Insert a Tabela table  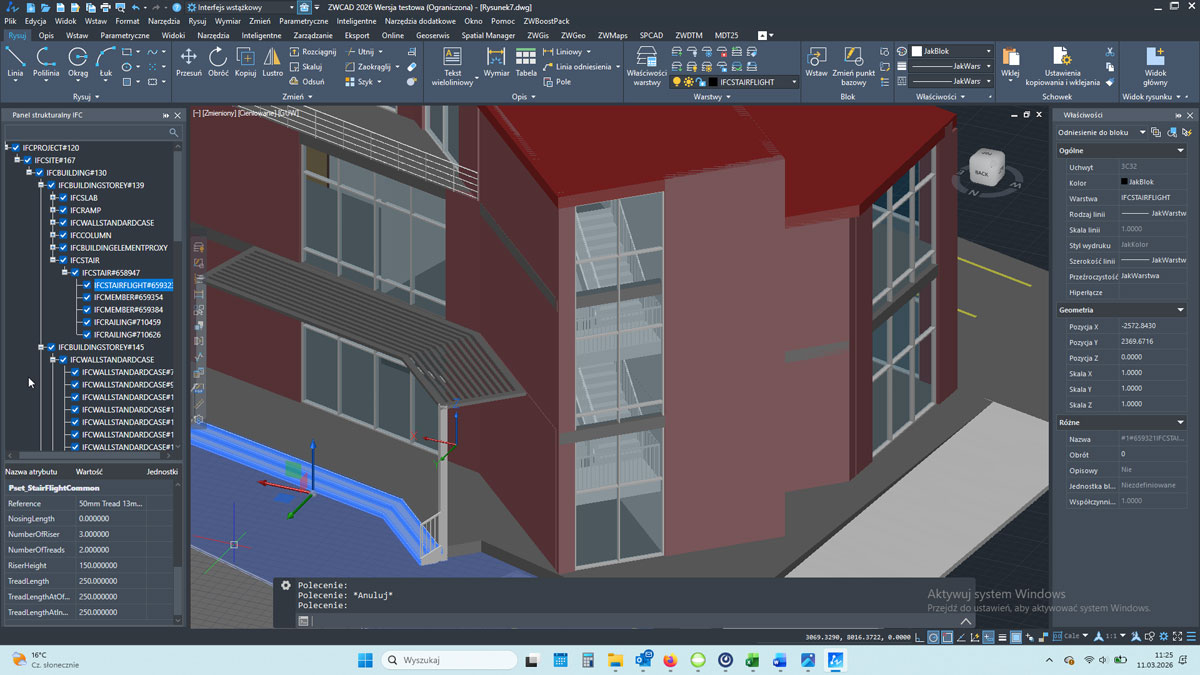[526, 62]
